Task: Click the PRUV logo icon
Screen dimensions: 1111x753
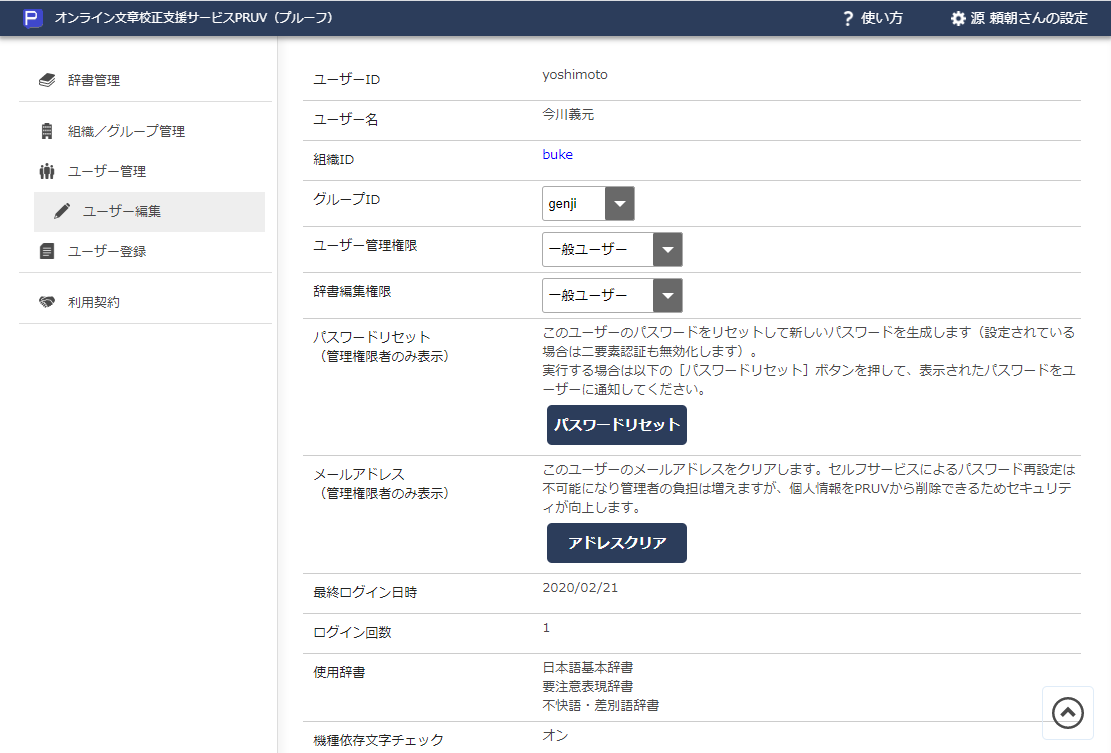Action: 33,17
